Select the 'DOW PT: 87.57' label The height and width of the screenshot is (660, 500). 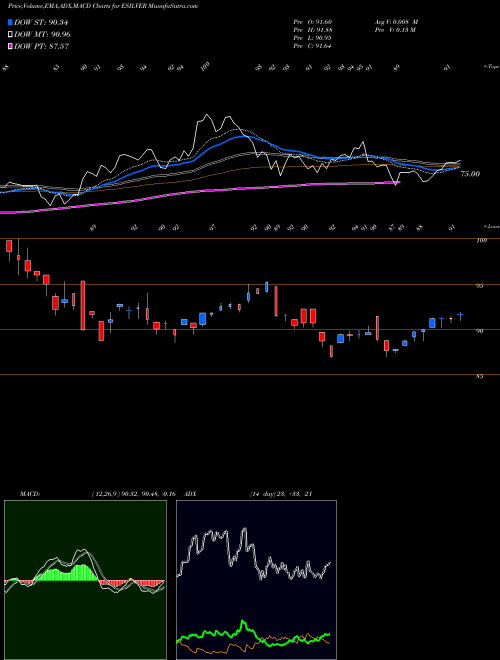point(41,47)
